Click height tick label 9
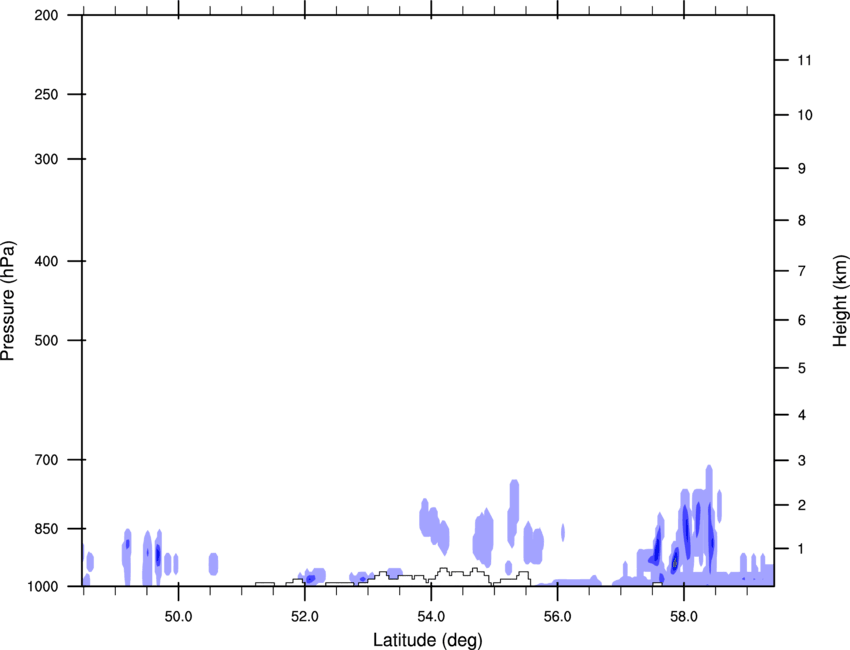 [x=802, y=169]
